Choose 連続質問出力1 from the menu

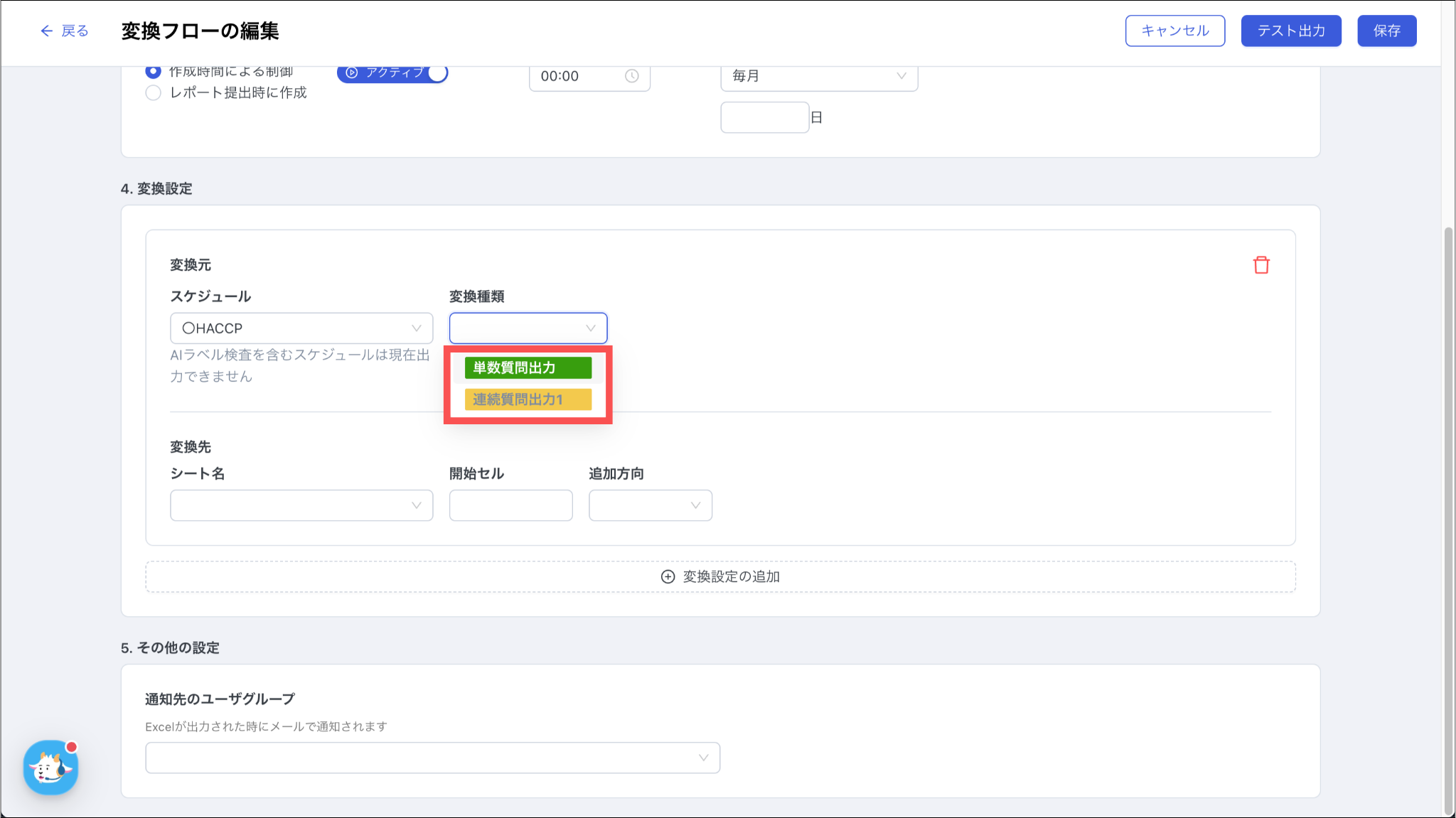[528, 399]
